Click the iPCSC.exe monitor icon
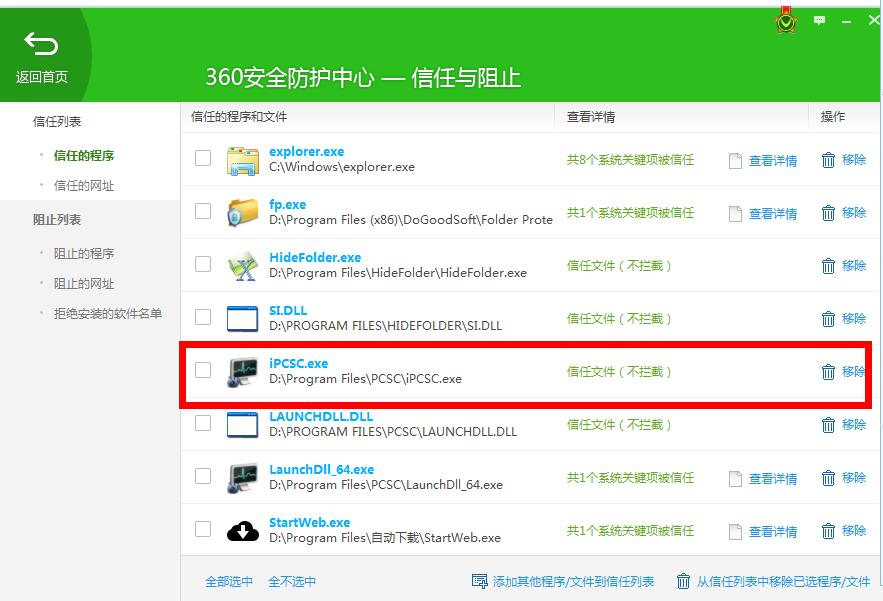The image size is (883, 601). (x=243, y=372)
